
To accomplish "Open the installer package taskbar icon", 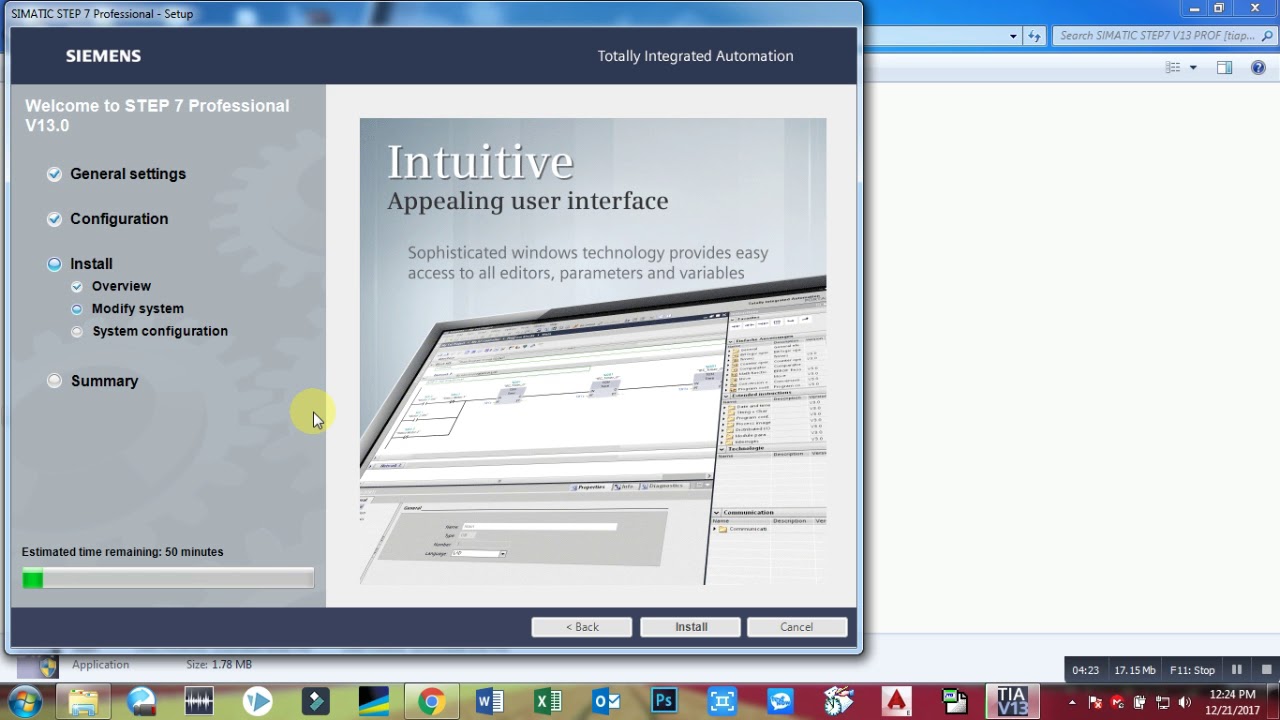I will point(954,701).
